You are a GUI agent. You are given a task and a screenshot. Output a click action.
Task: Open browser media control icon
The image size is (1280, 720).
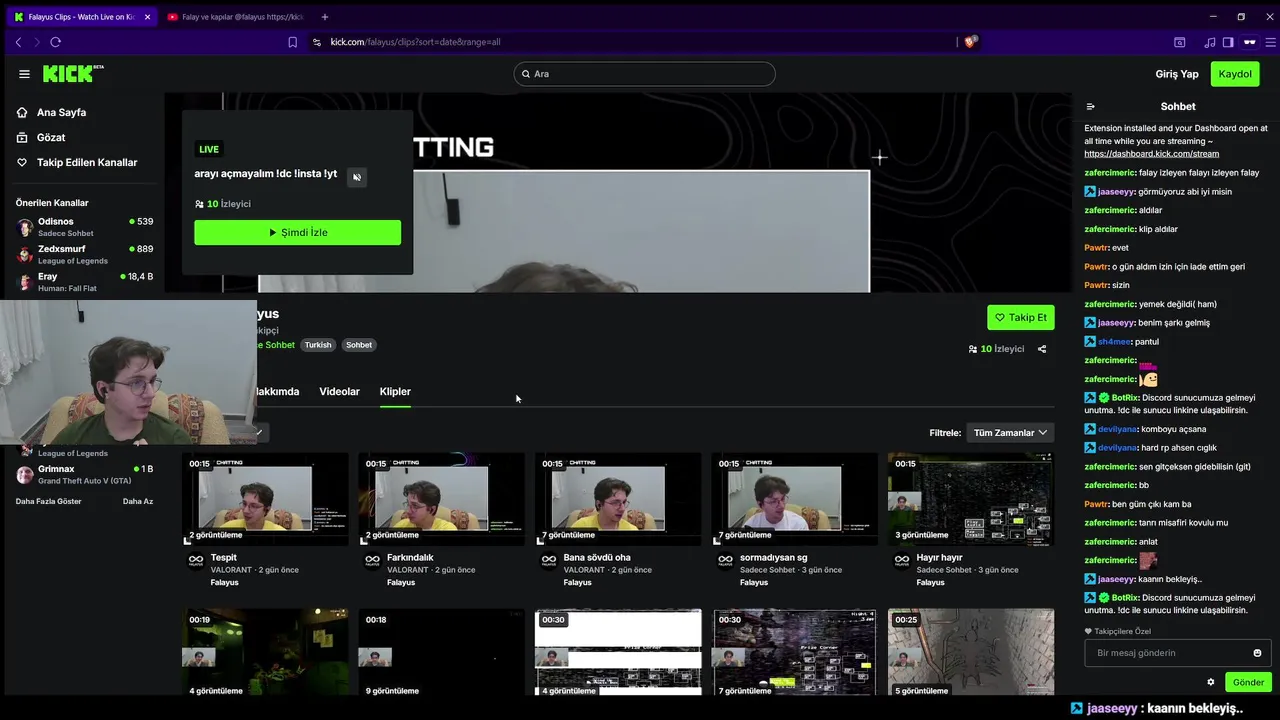coord(1210,42)
